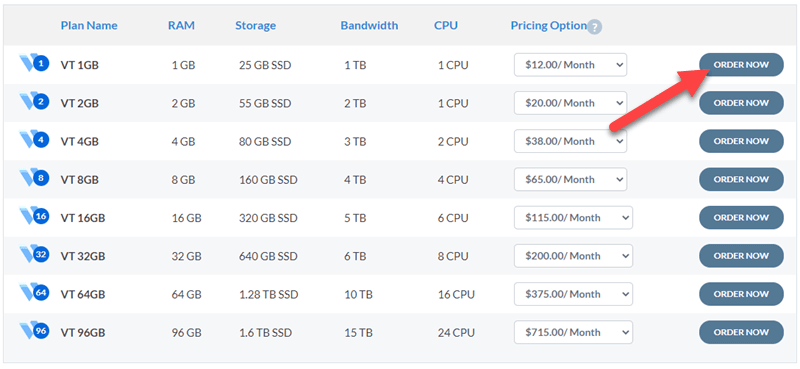Viewport: 800px width, 369px height.
Task: Click the 6 CPU value
Action: [453, 218]
